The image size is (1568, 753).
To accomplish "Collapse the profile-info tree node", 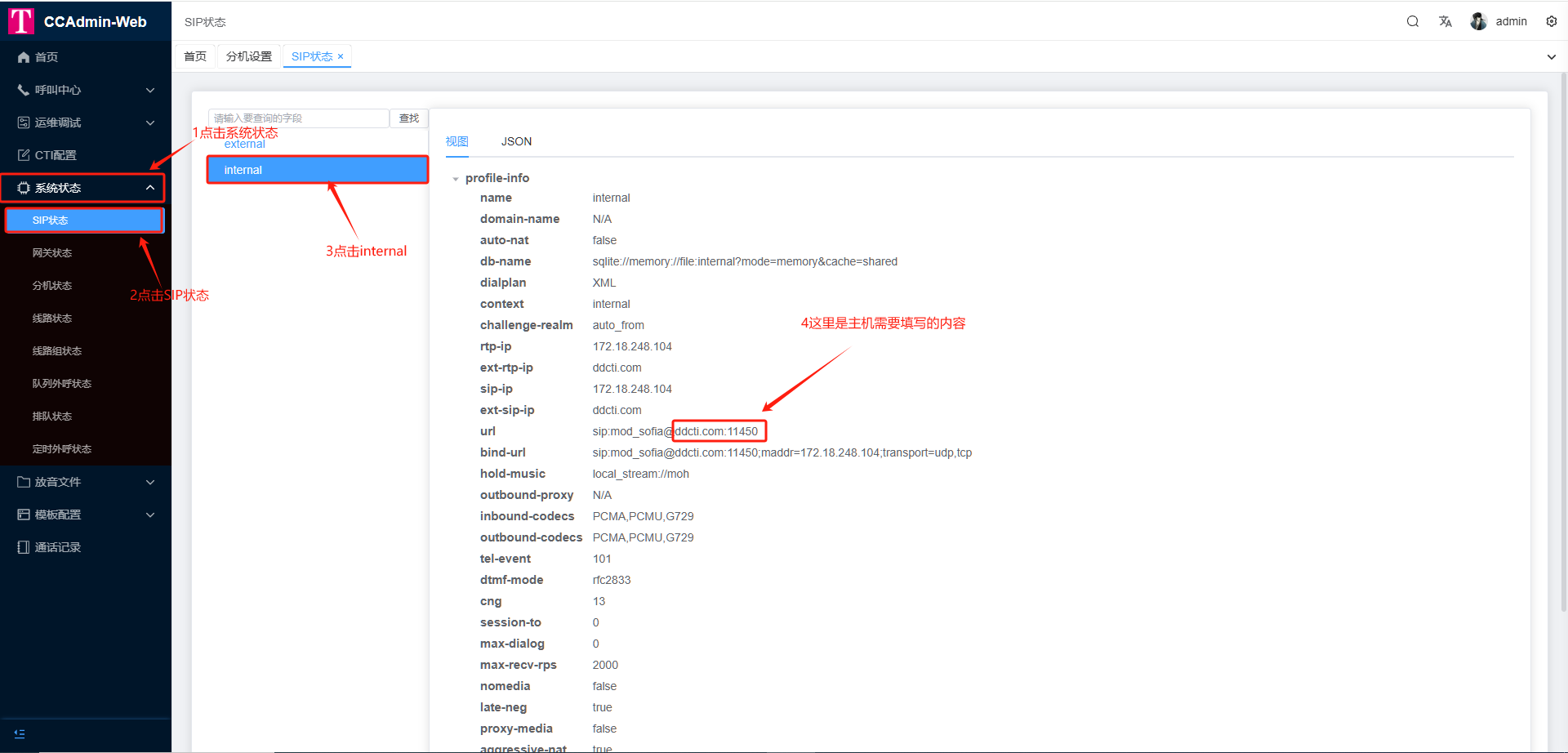I will click(456, 179).
